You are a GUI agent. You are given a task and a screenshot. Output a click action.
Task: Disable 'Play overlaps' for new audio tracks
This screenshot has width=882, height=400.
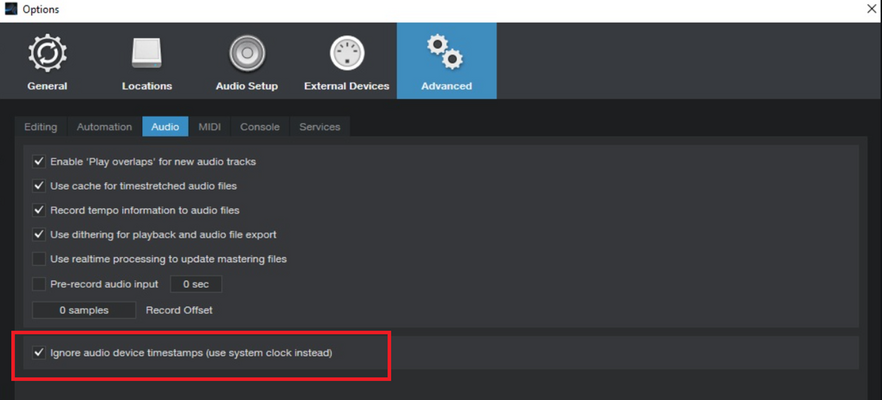pyautogui.click(x=39, y=162)
